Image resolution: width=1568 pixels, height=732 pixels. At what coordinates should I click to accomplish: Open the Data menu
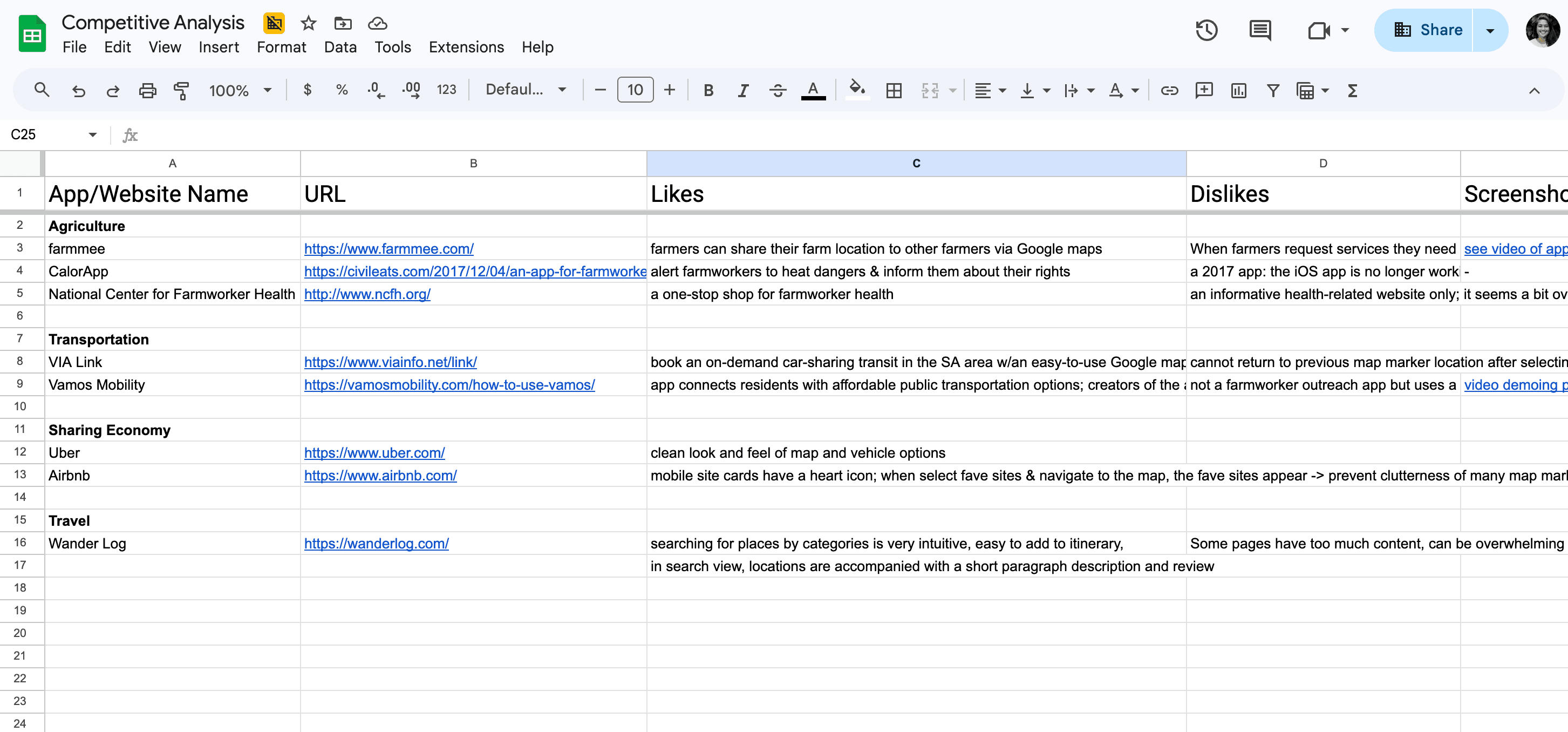coord(340,47)
